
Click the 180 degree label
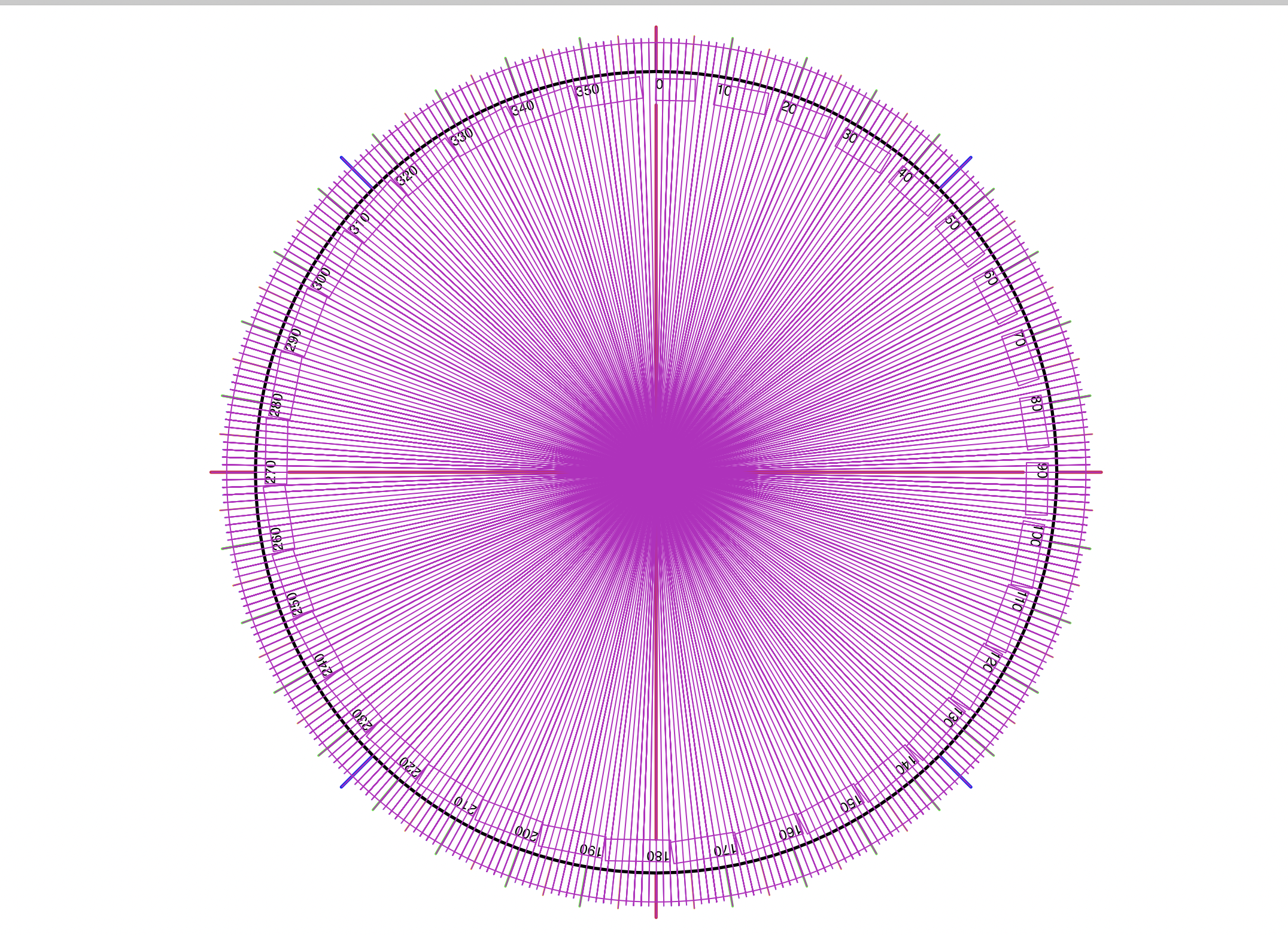point(657,855)
